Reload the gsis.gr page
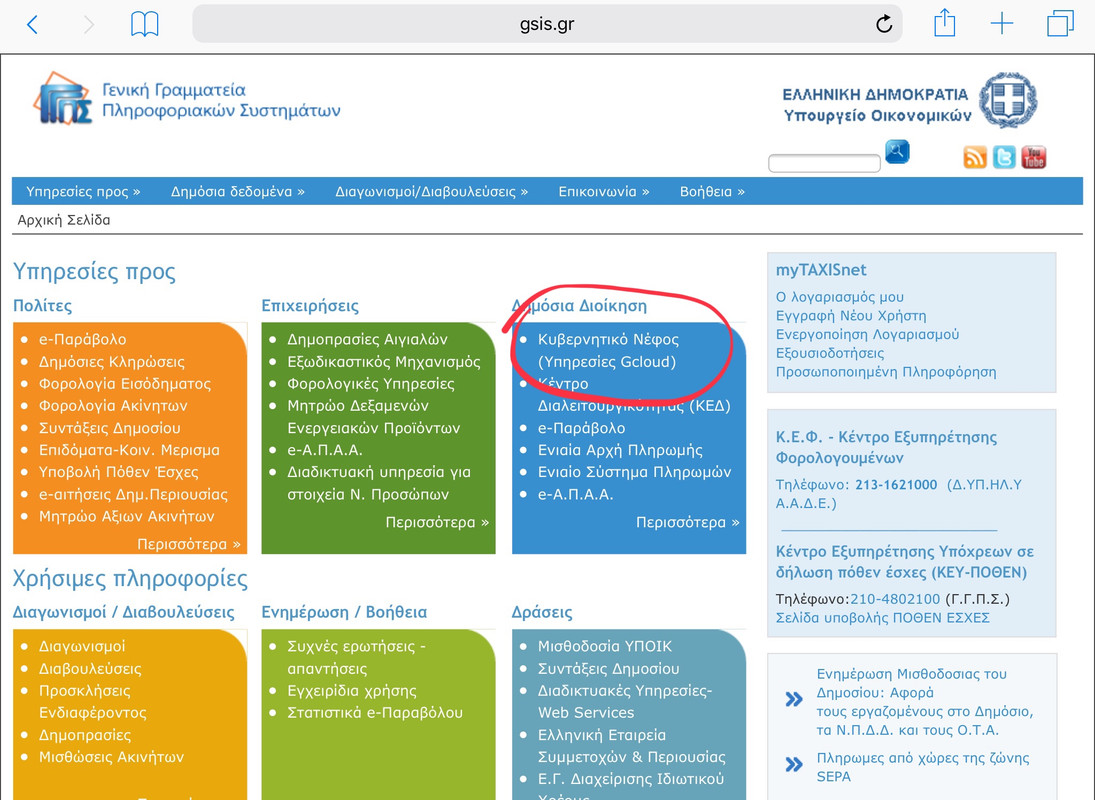This screenshot has height=800, width=1095. pyautogui.click(x=883, y=24)
